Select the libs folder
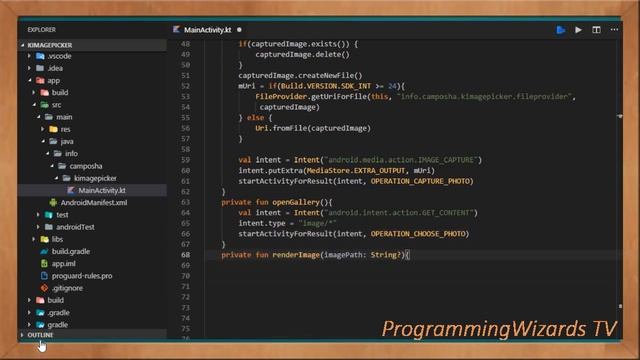640x360 pixels. pyautogui.click(x=57, y=239)
